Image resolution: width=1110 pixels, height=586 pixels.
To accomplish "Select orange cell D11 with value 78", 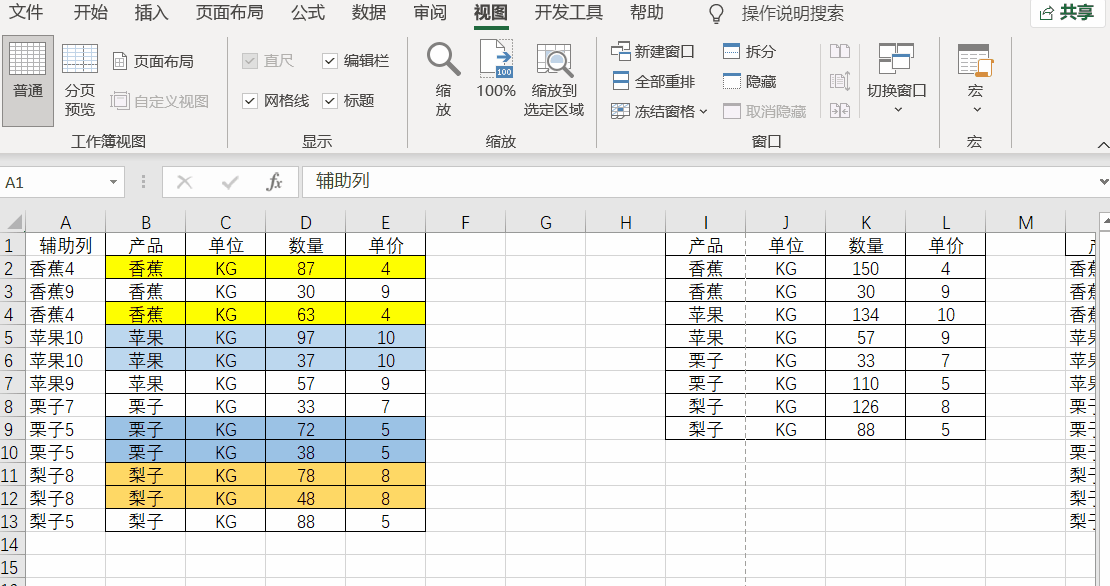I will point(305,475).
